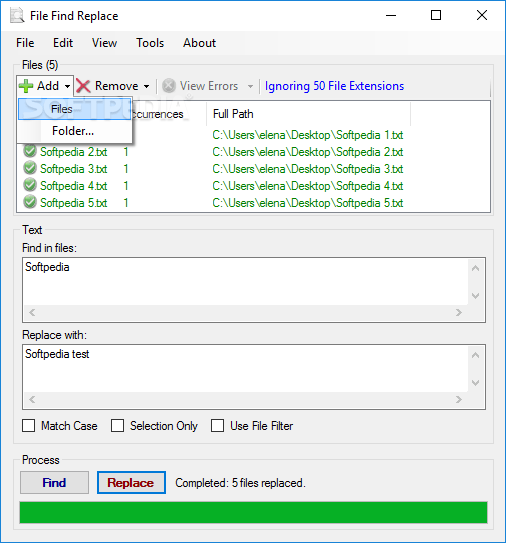Maximize the File Find Replace window
Image resolution: width=506 pixels, height=543 pixels.
pyautogui.click(x=436, y=16)
